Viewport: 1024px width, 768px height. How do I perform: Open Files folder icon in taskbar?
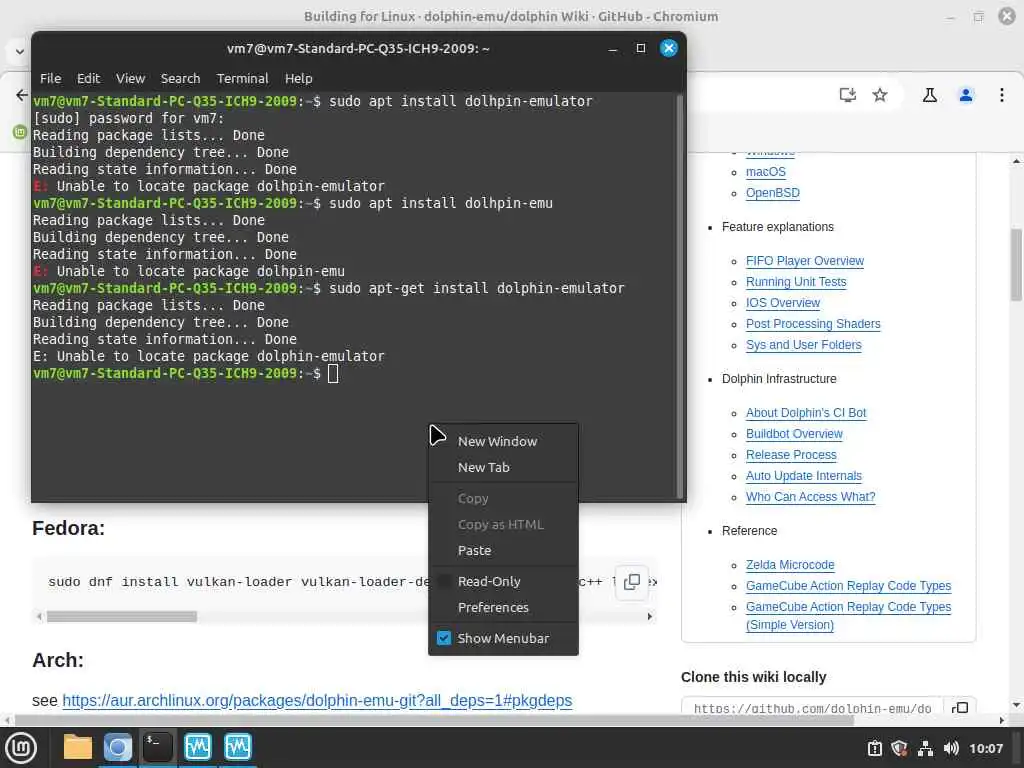pyautogui.click(x=77, y=747)
